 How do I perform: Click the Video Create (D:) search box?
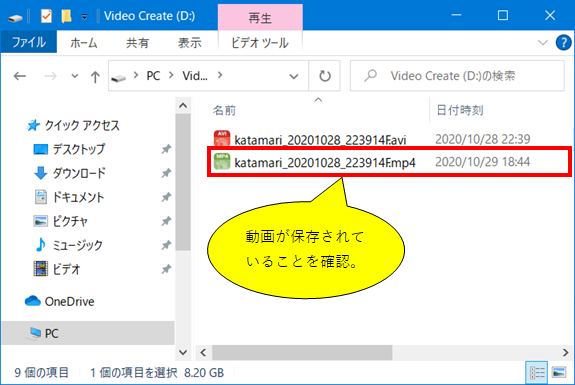[x=457, y=76]
